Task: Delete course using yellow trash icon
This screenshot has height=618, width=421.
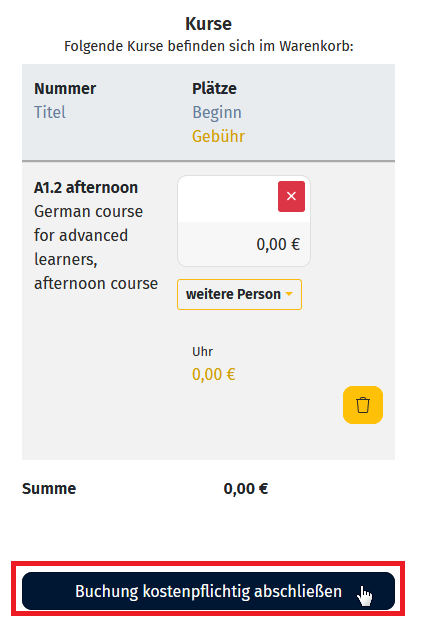Action: (363, 405)
